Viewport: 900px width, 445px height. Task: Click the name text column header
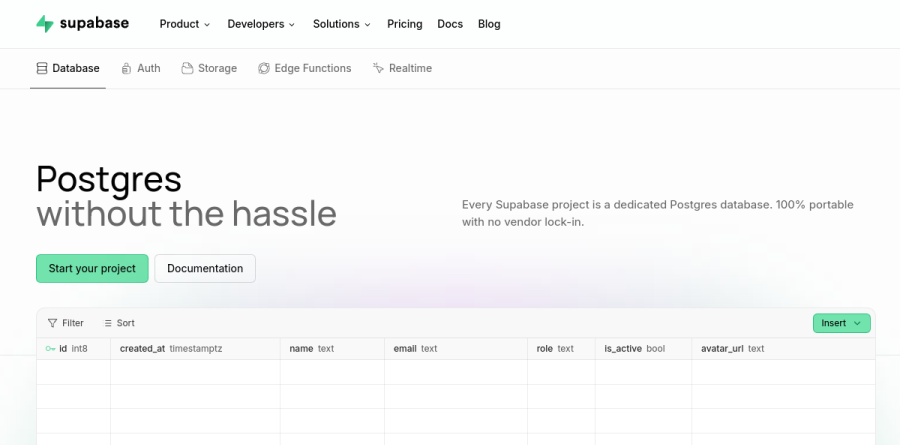332,349
